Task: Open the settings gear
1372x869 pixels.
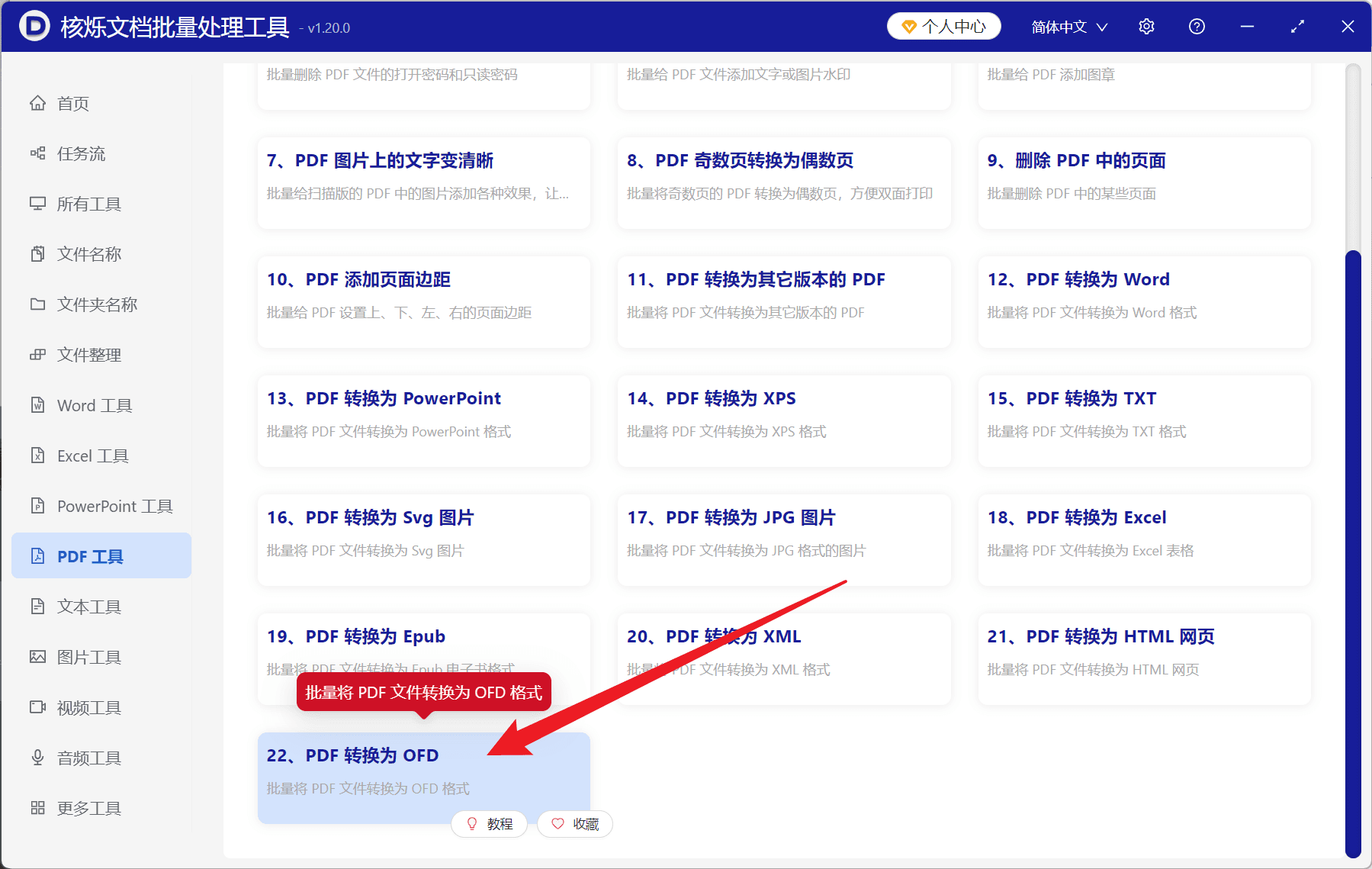Action: 1146,25
